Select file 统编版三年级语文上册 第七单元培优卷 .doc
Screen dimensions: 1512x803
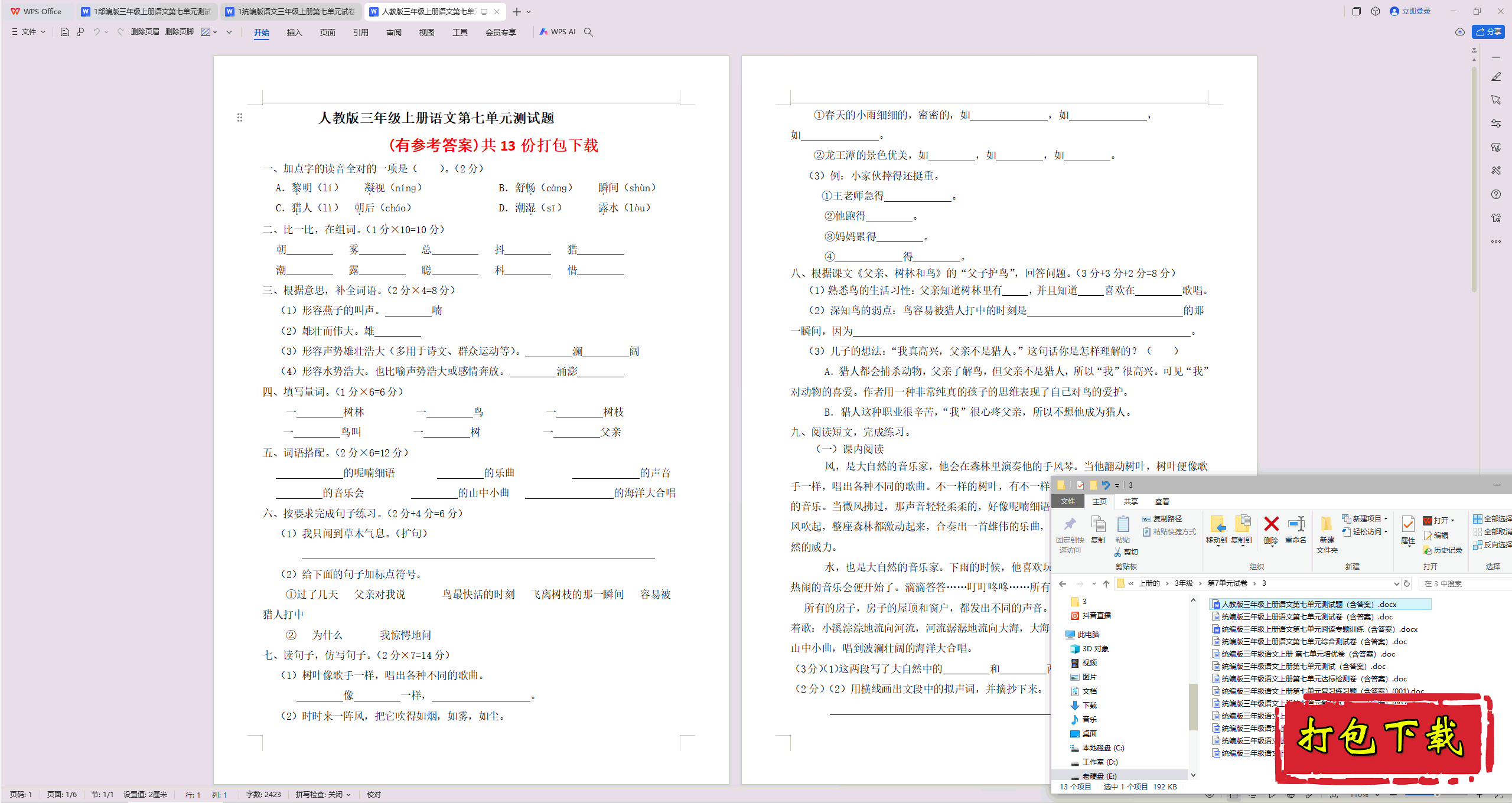coord(1303,654)
